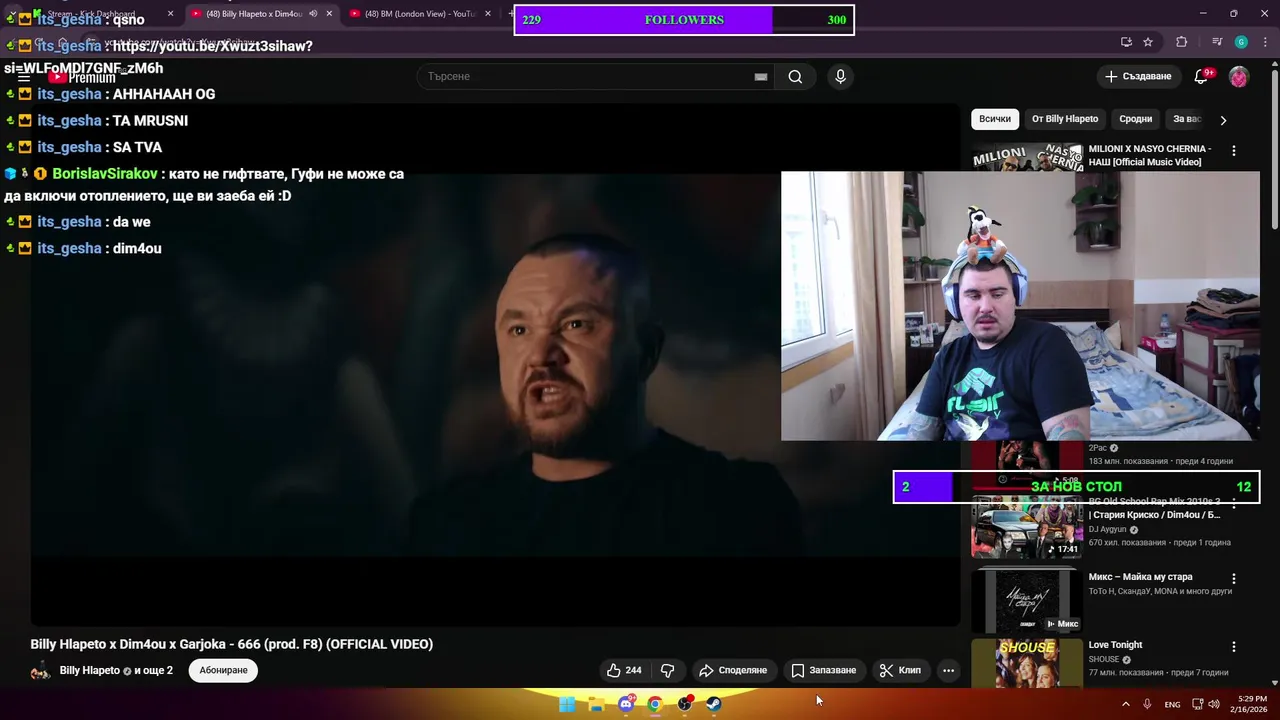Click the Chrome profile G avatar

coord(1241,42)
